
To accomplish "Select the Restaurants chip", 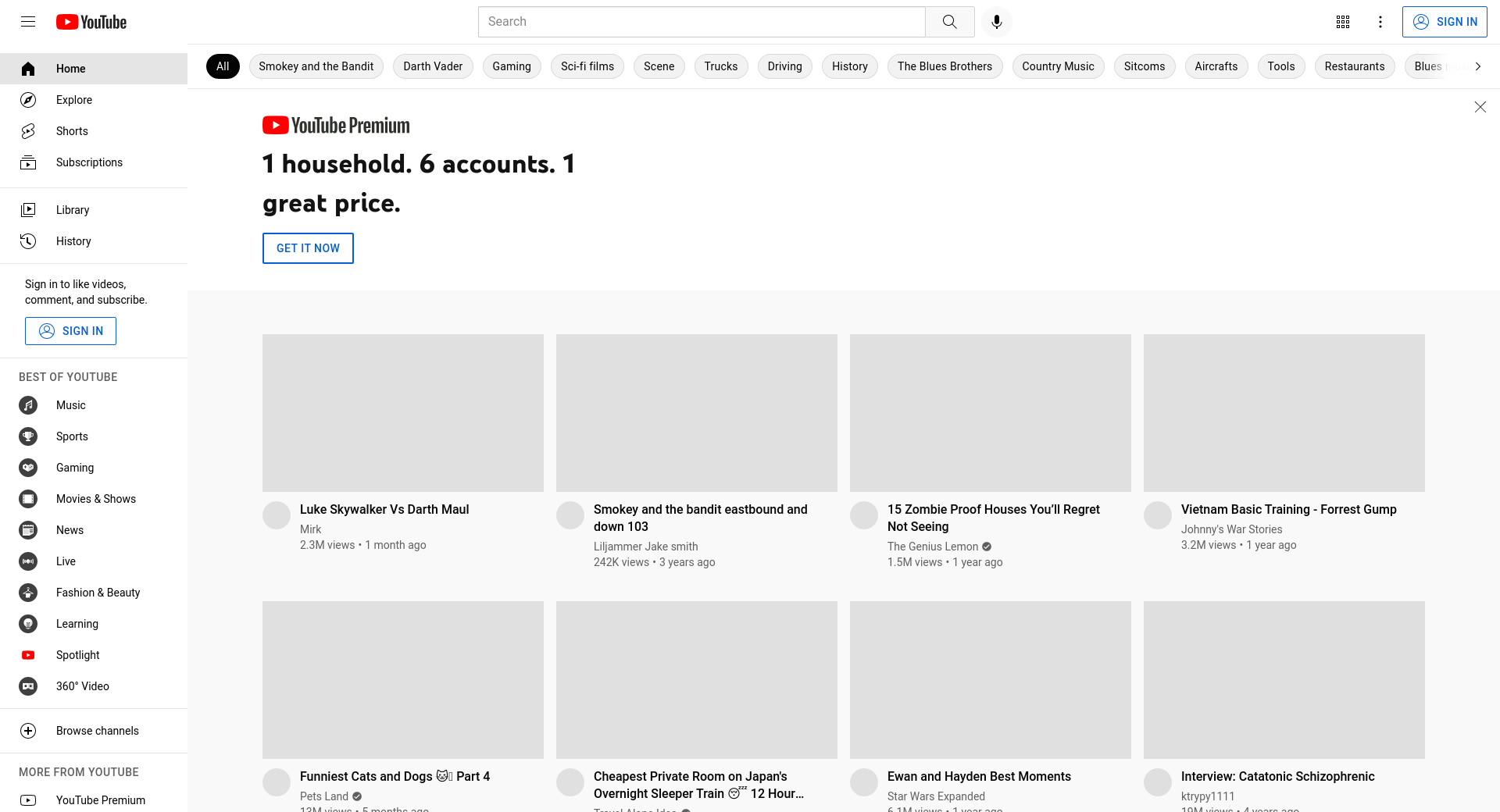I will tap(1355, 66).
